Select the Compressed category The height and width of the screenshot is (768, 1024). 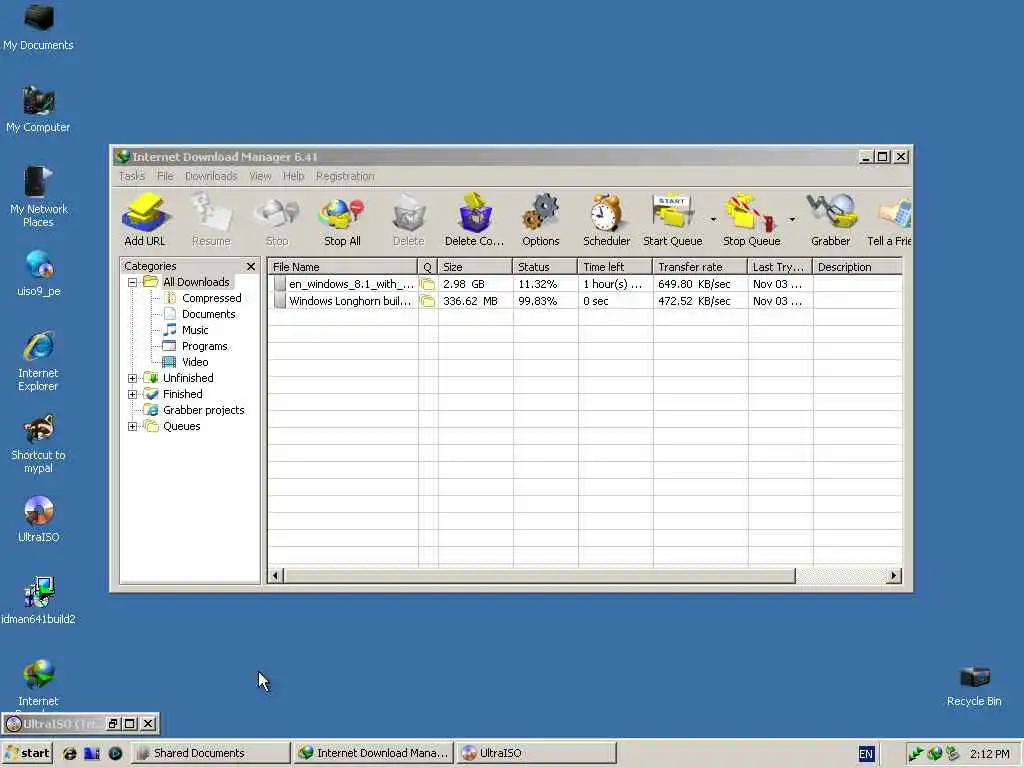[x=212, y=298]
